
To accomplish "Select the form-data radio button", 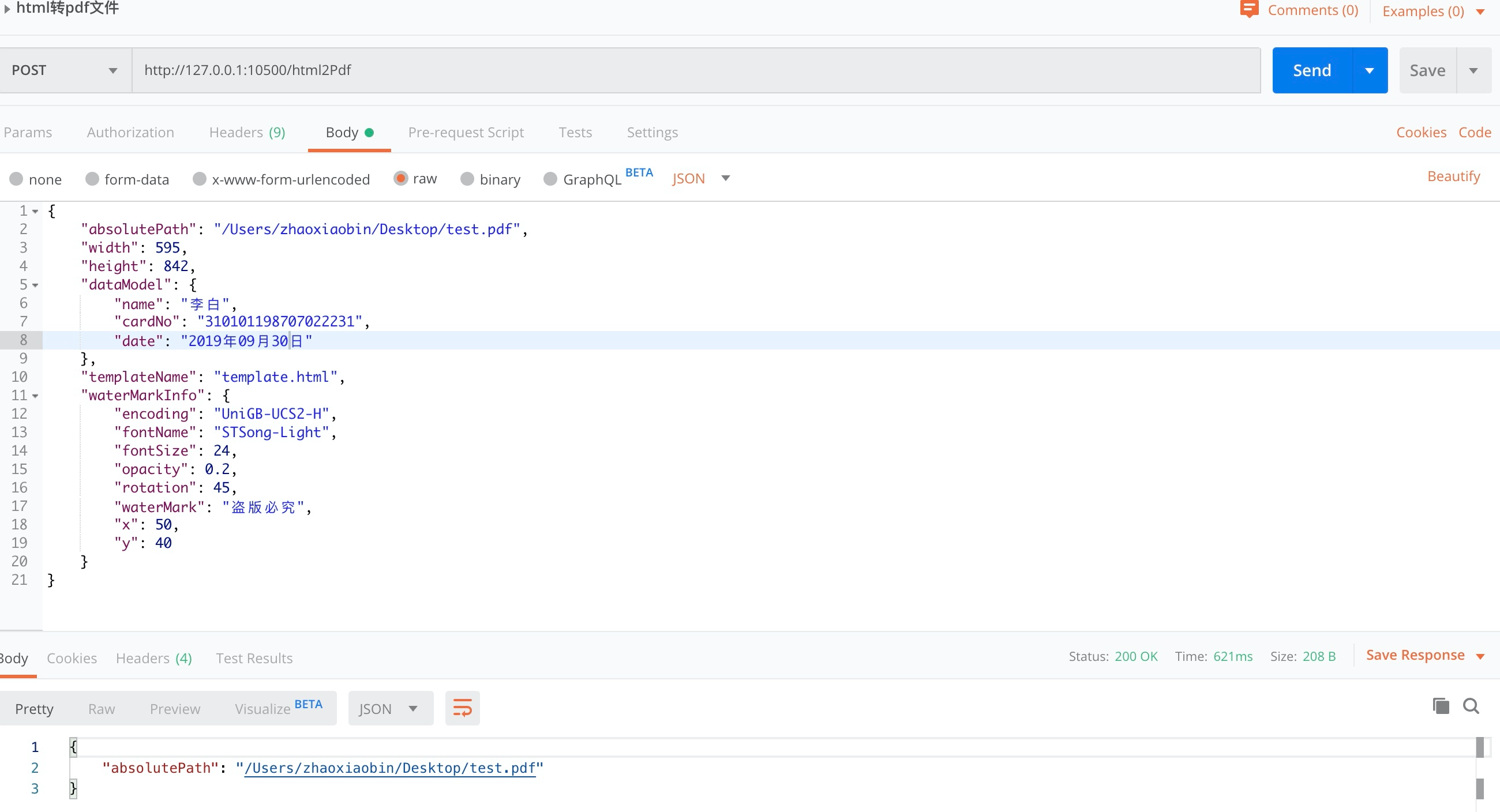I will point(92,179).
